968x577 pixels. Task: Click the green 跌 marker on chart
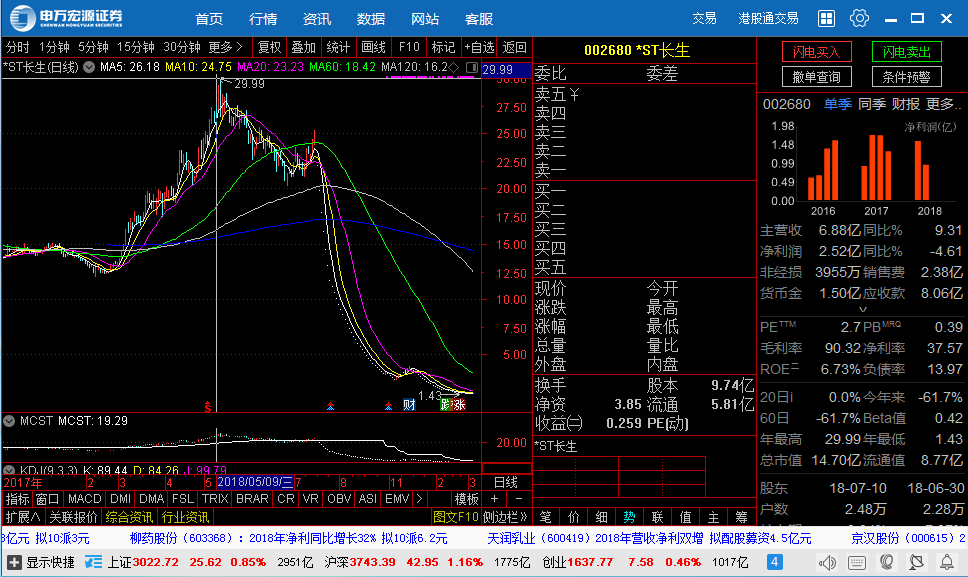(445, 405)
